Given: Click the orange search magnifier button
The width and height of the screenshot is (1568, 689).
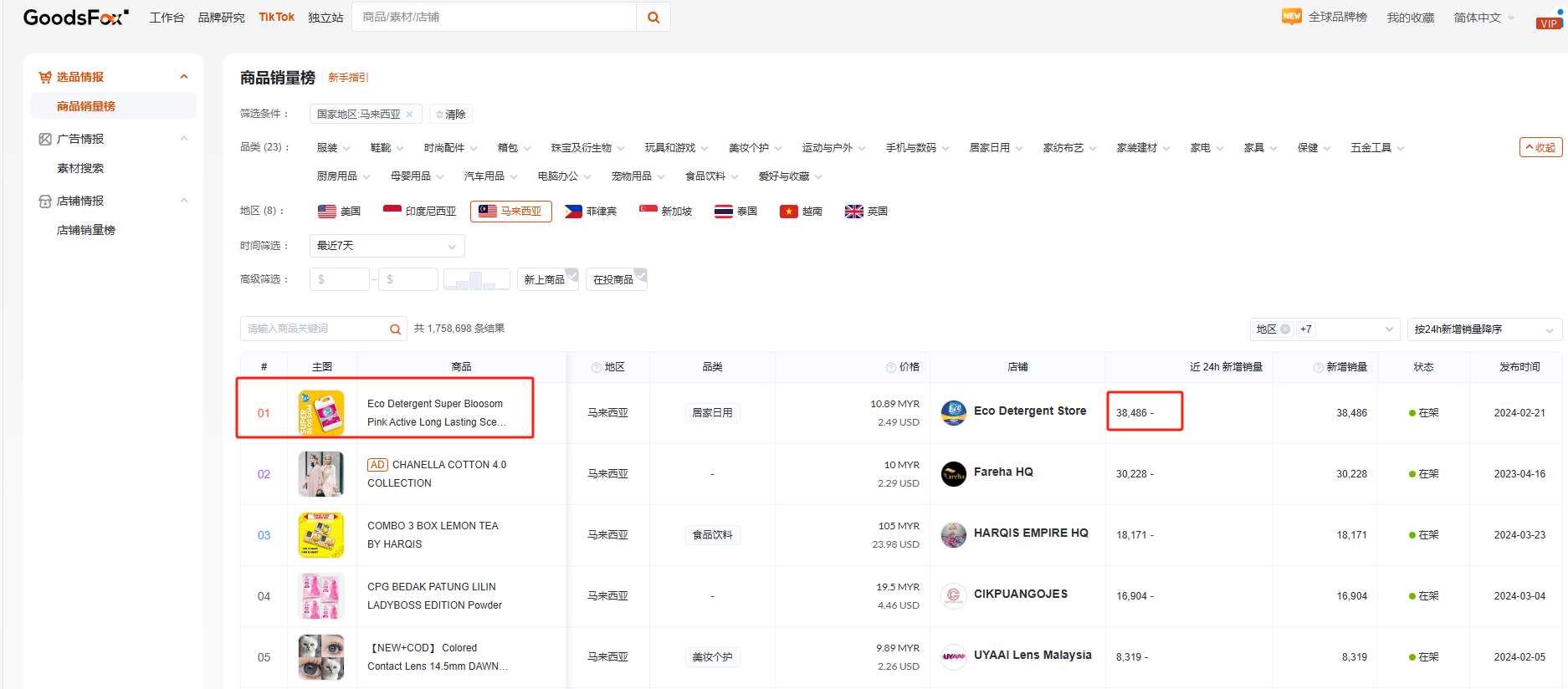Looking at the screenshot, I should pos(653,17).
